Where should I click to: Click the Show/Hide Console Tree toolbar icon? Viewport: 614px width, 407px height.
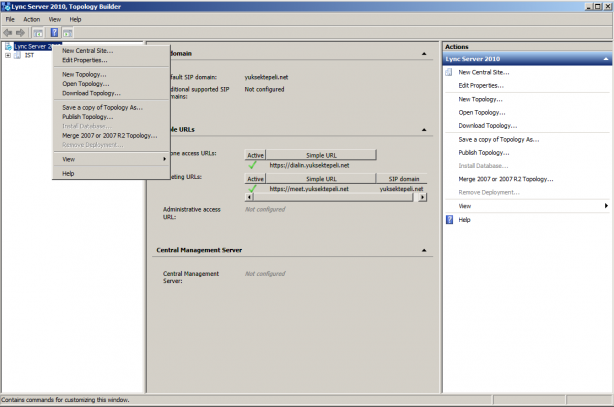pyautogui.click(x=38, y=33)
